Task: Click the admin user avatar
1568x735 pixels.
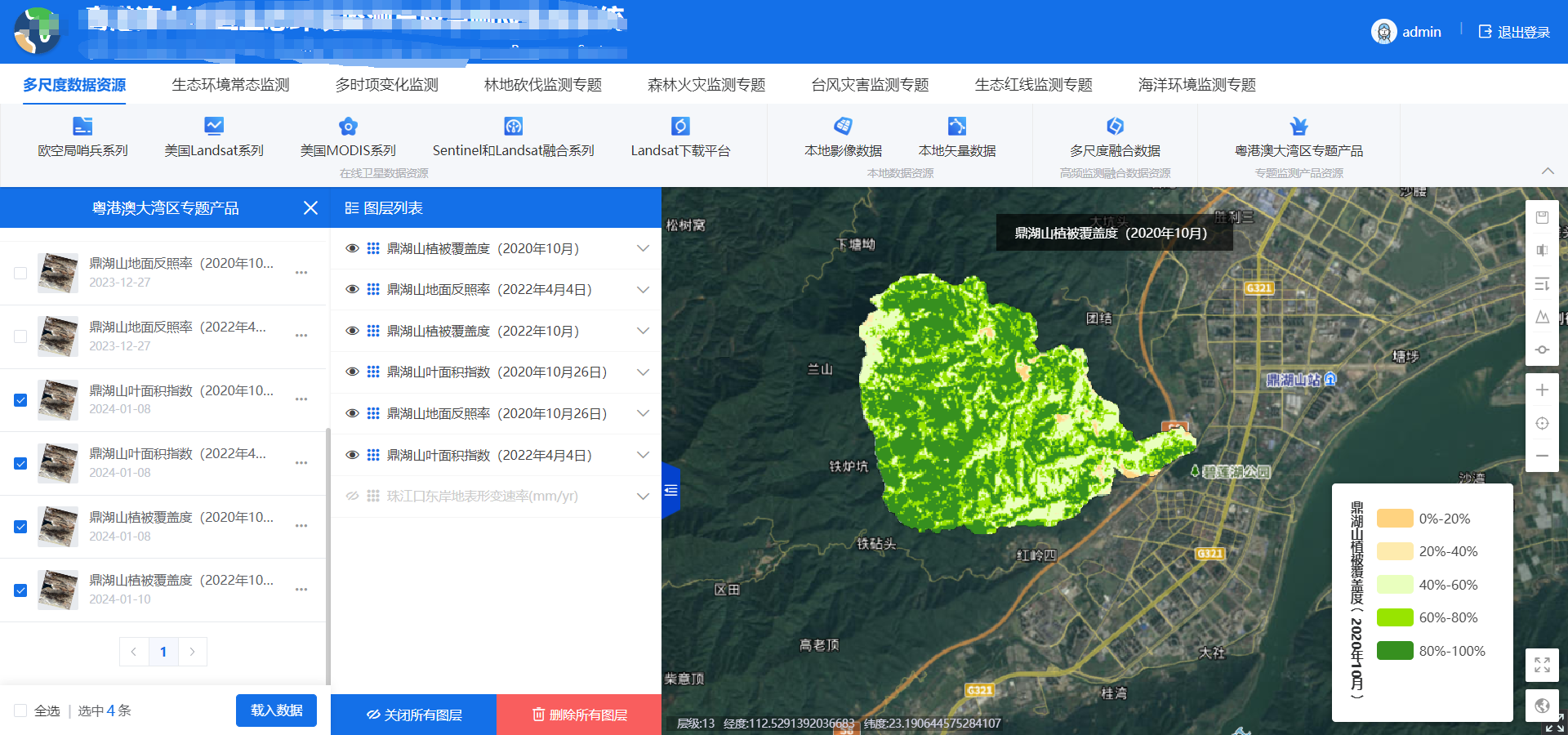Action: tap(1383, 32)
